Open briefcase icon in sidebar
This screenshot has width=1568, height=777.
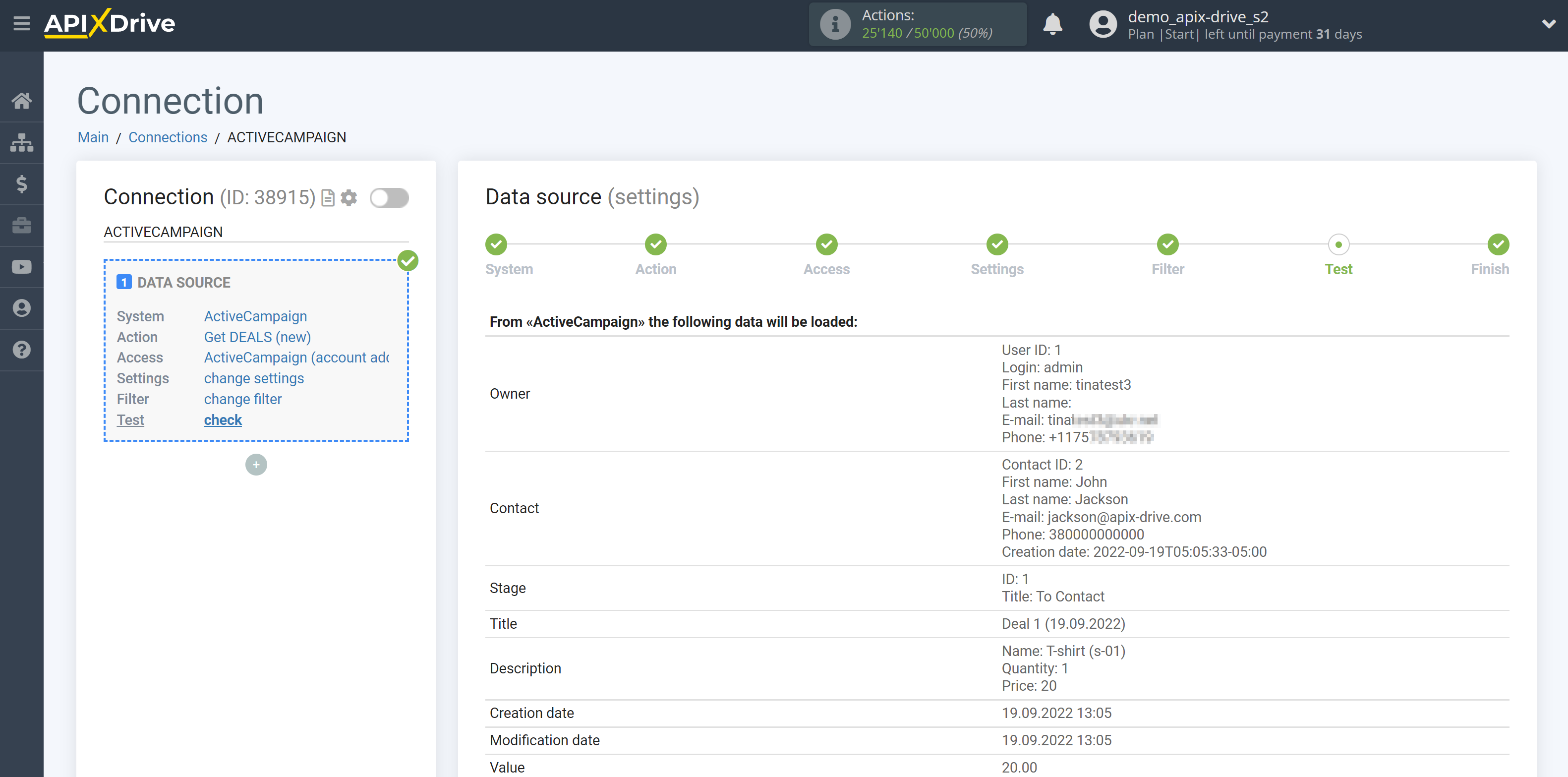(22, 225)
